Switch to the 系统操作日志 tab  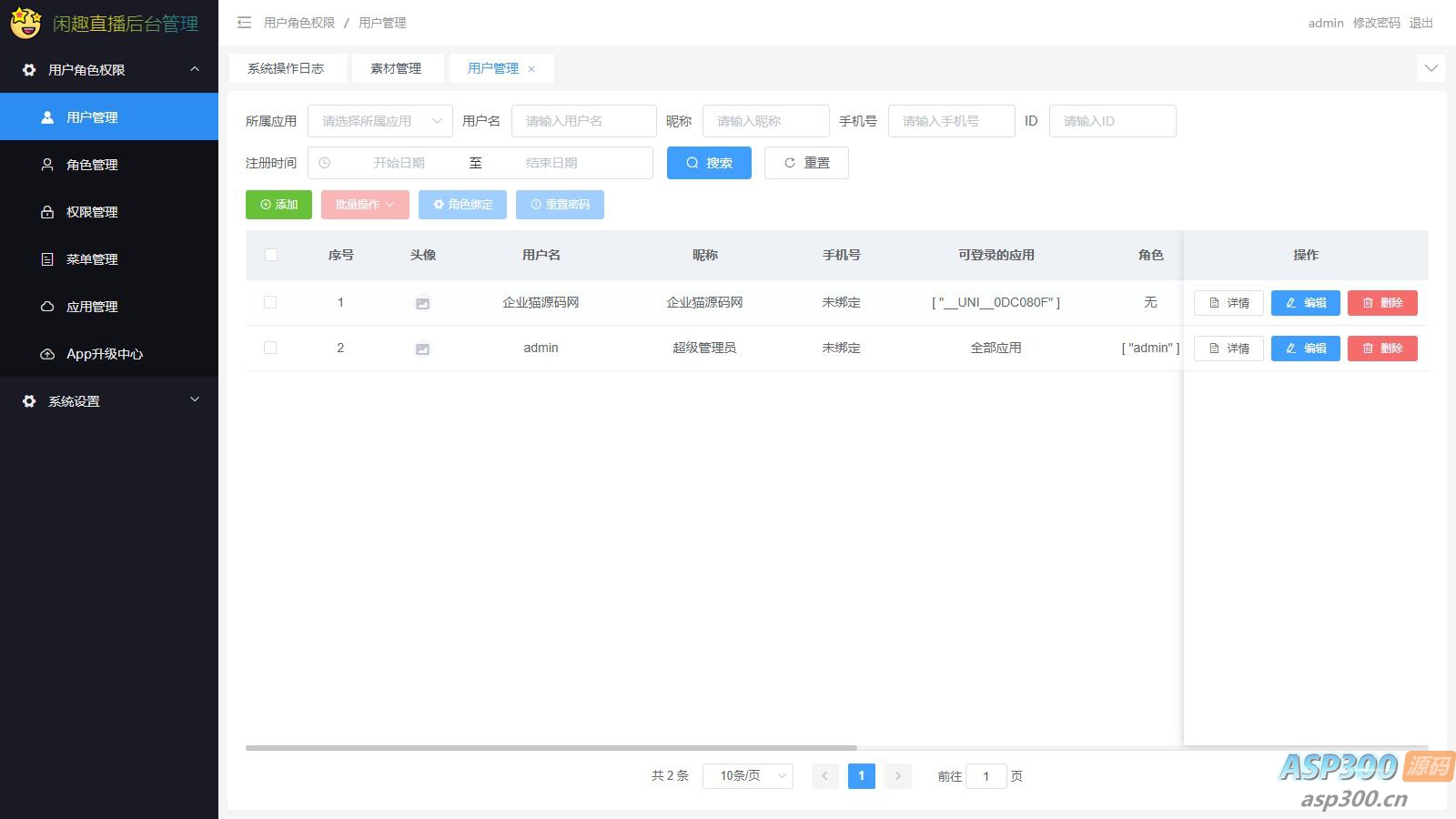point(287,67)
